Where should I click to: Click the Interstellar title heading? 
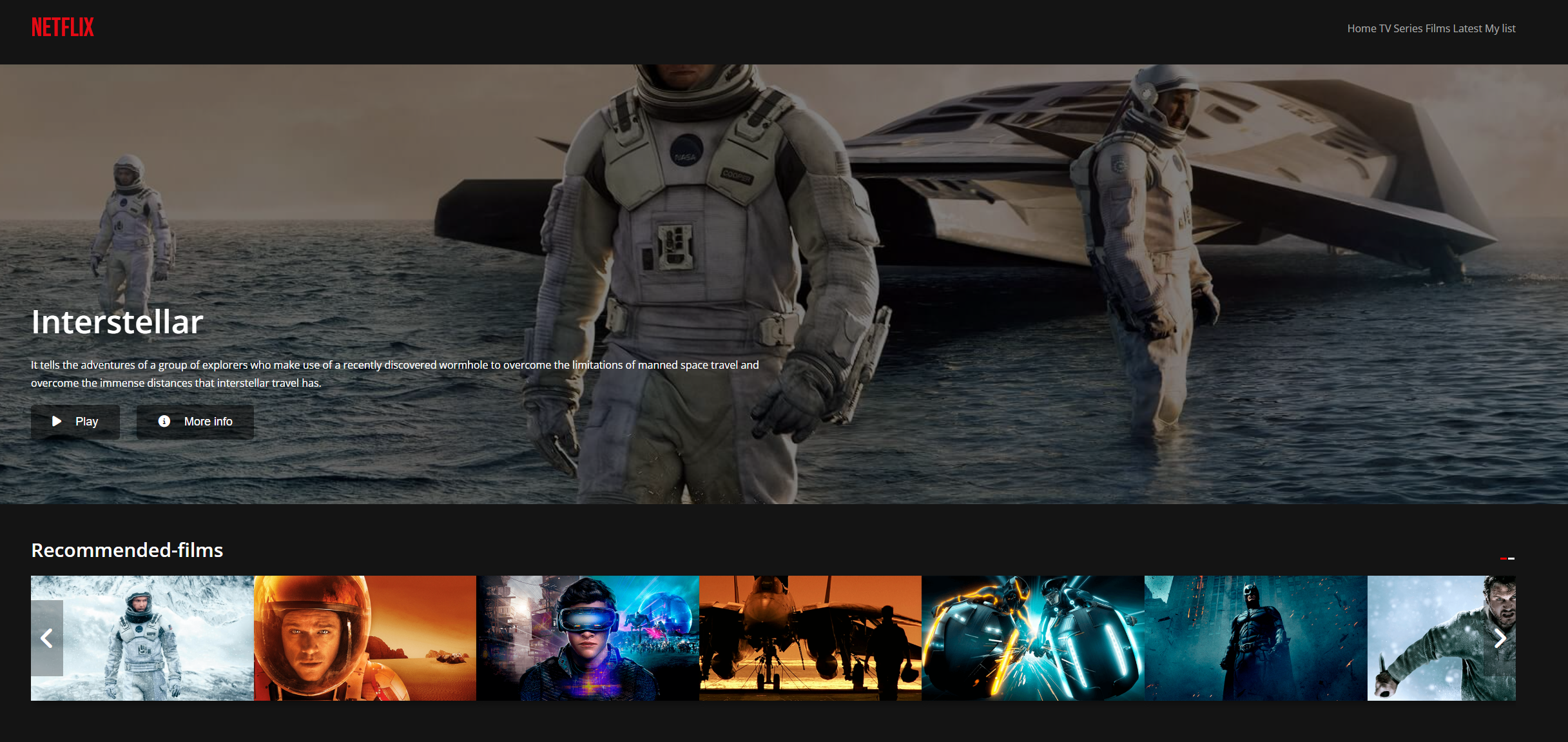tap(117, 322)
